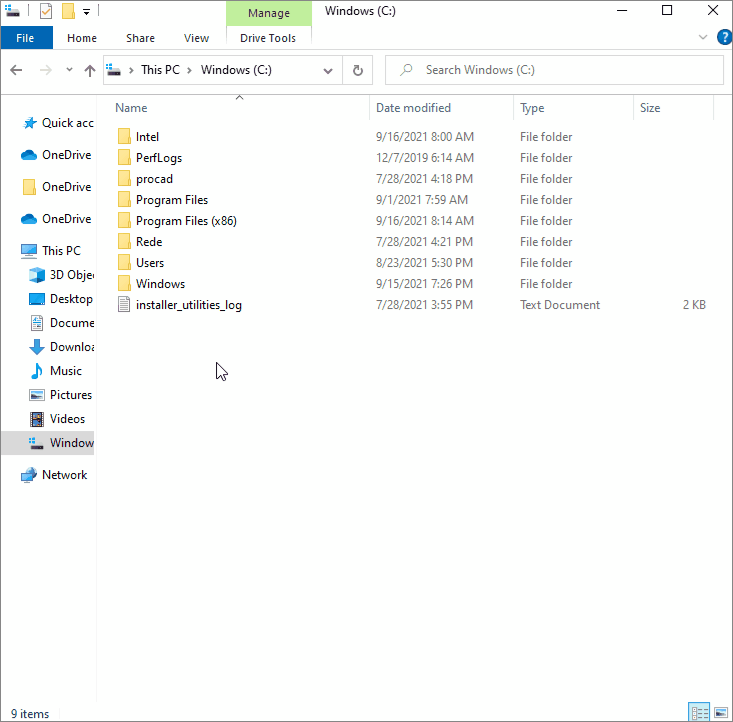Image resolution: width=733 pixels, height=722 pixels.
Task: Go up one level with the Up arrow
Action: (x=90, y=70)
